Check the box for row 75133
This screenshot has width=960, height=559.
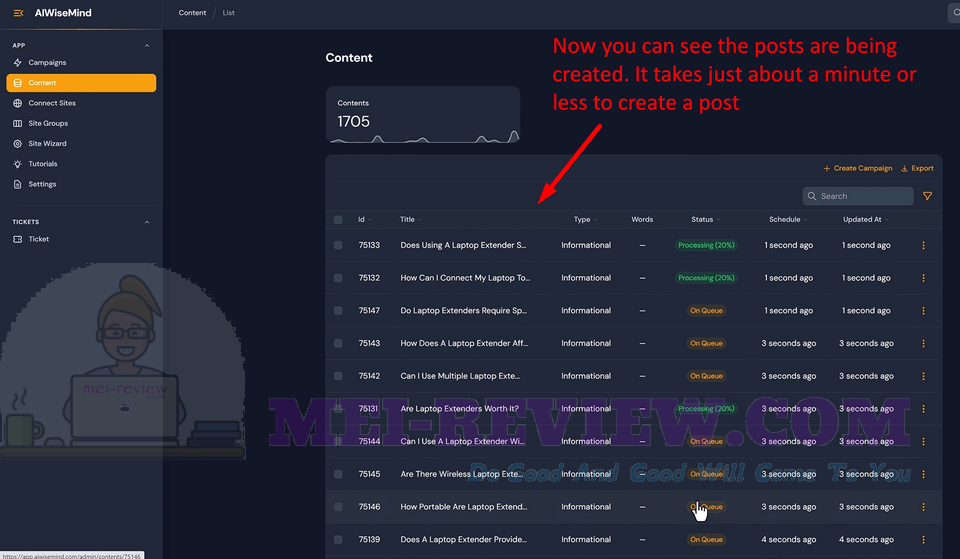pyautogui.click(x=338, y=245)
